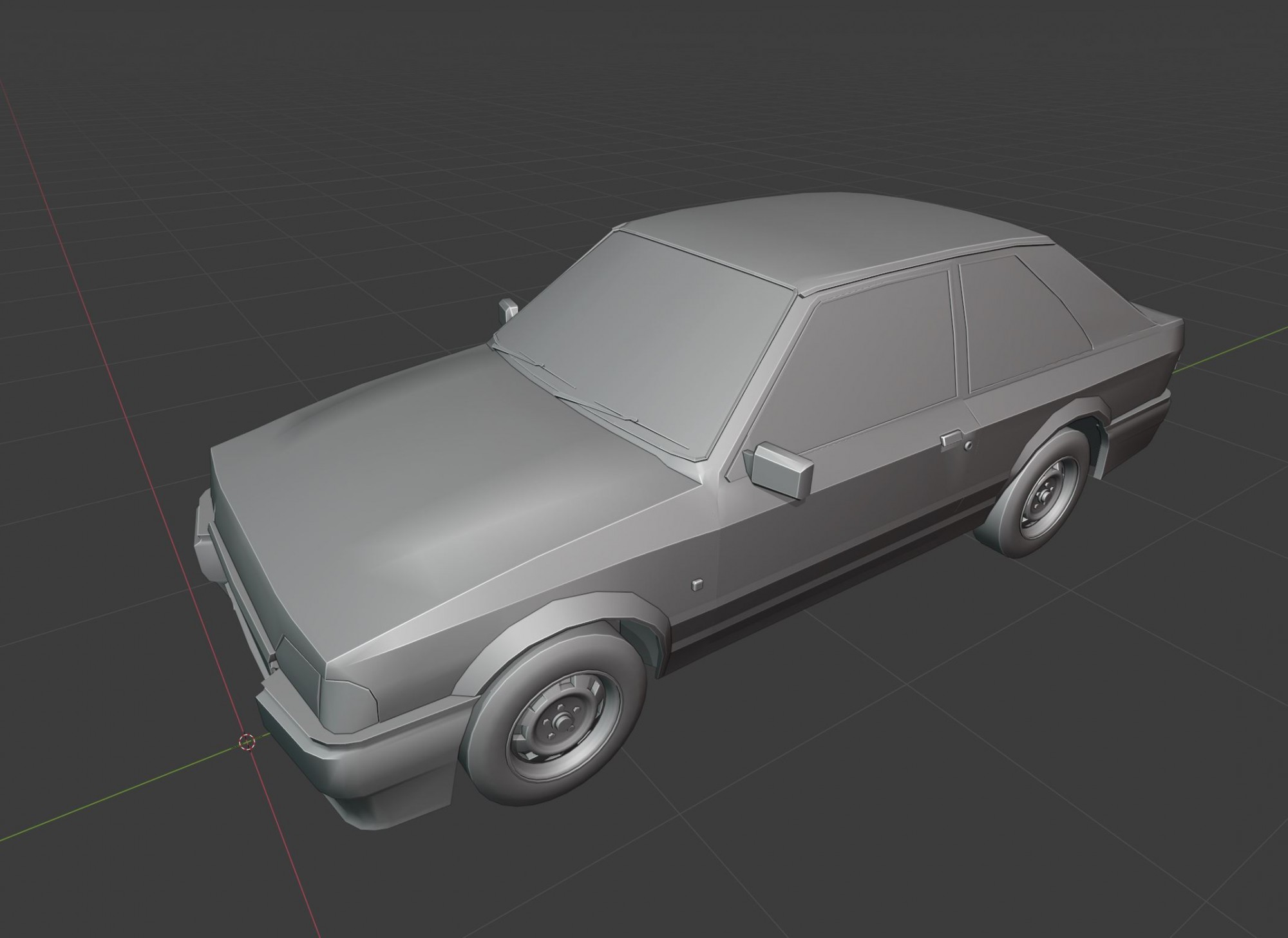Click the driver-side wing mirror

(x=779, y=470)
